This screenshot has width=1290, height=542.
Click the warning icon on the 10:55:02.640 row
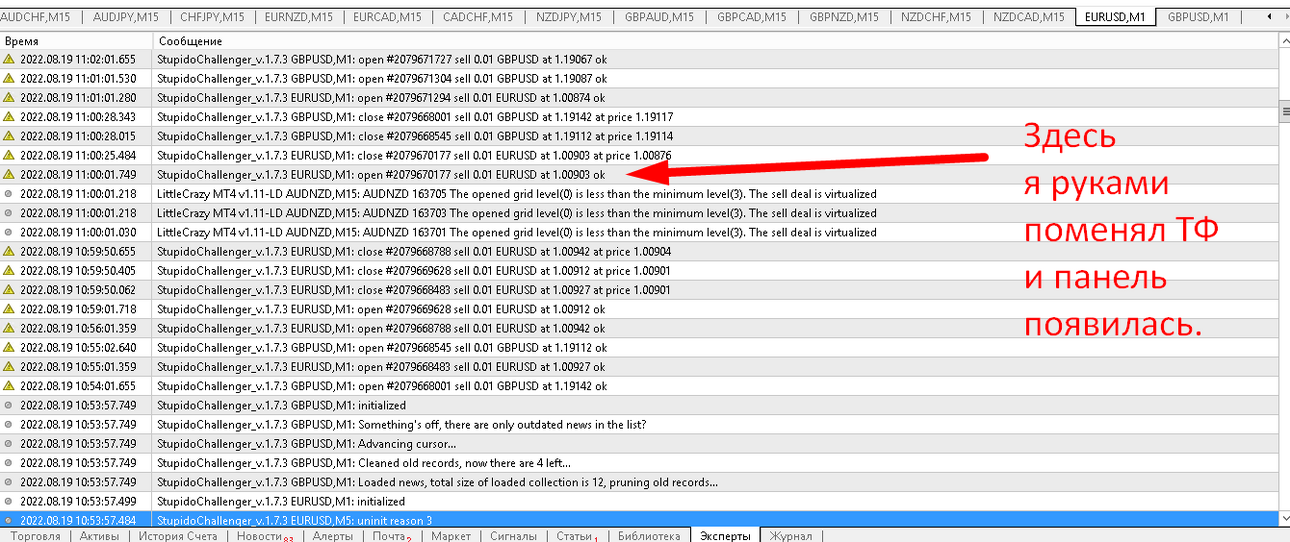coord(9,348)
